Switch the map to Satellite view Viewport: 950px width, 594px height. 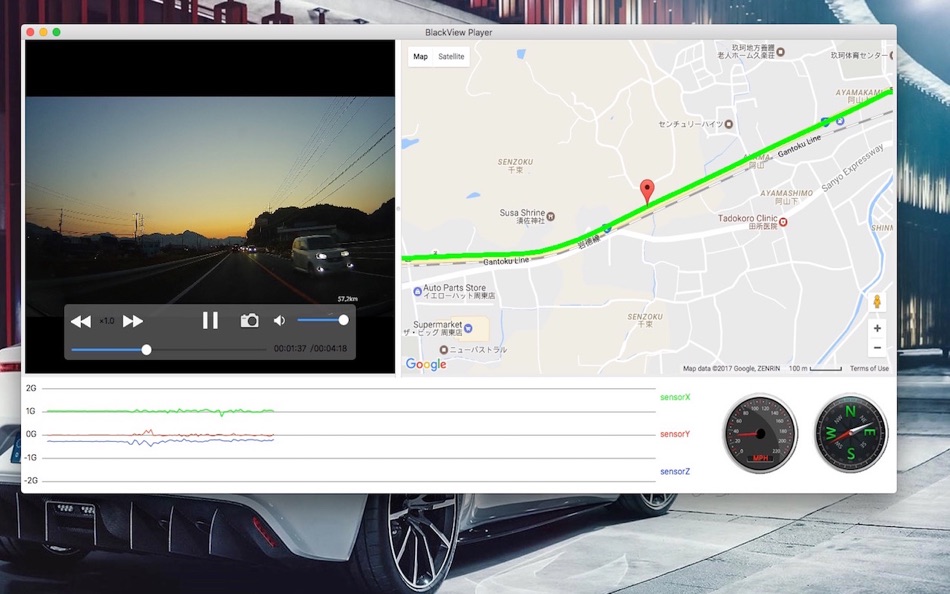coord(451,56)
